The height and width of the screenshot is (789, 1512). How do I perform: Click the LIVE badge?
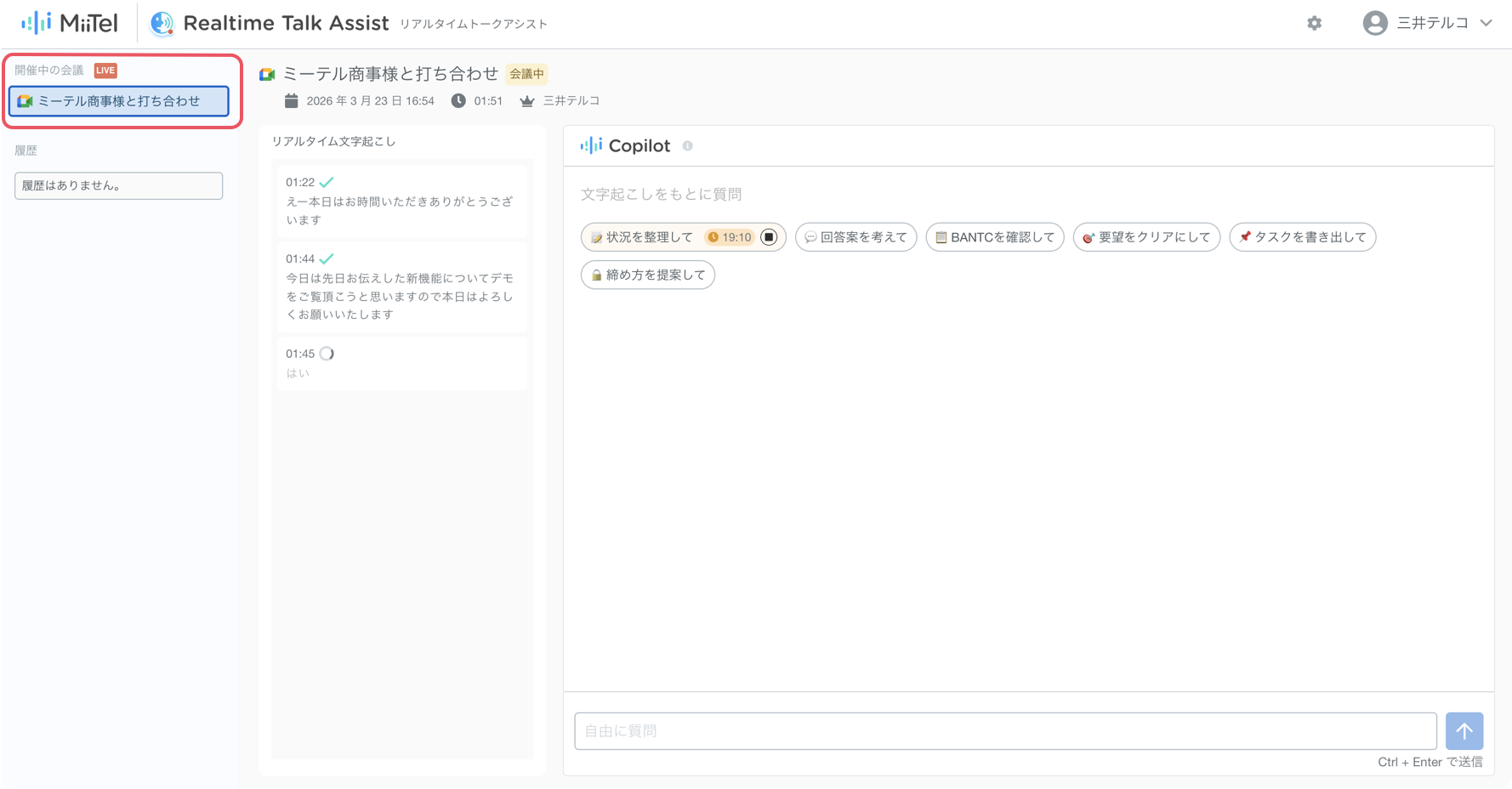click(105, 71)
